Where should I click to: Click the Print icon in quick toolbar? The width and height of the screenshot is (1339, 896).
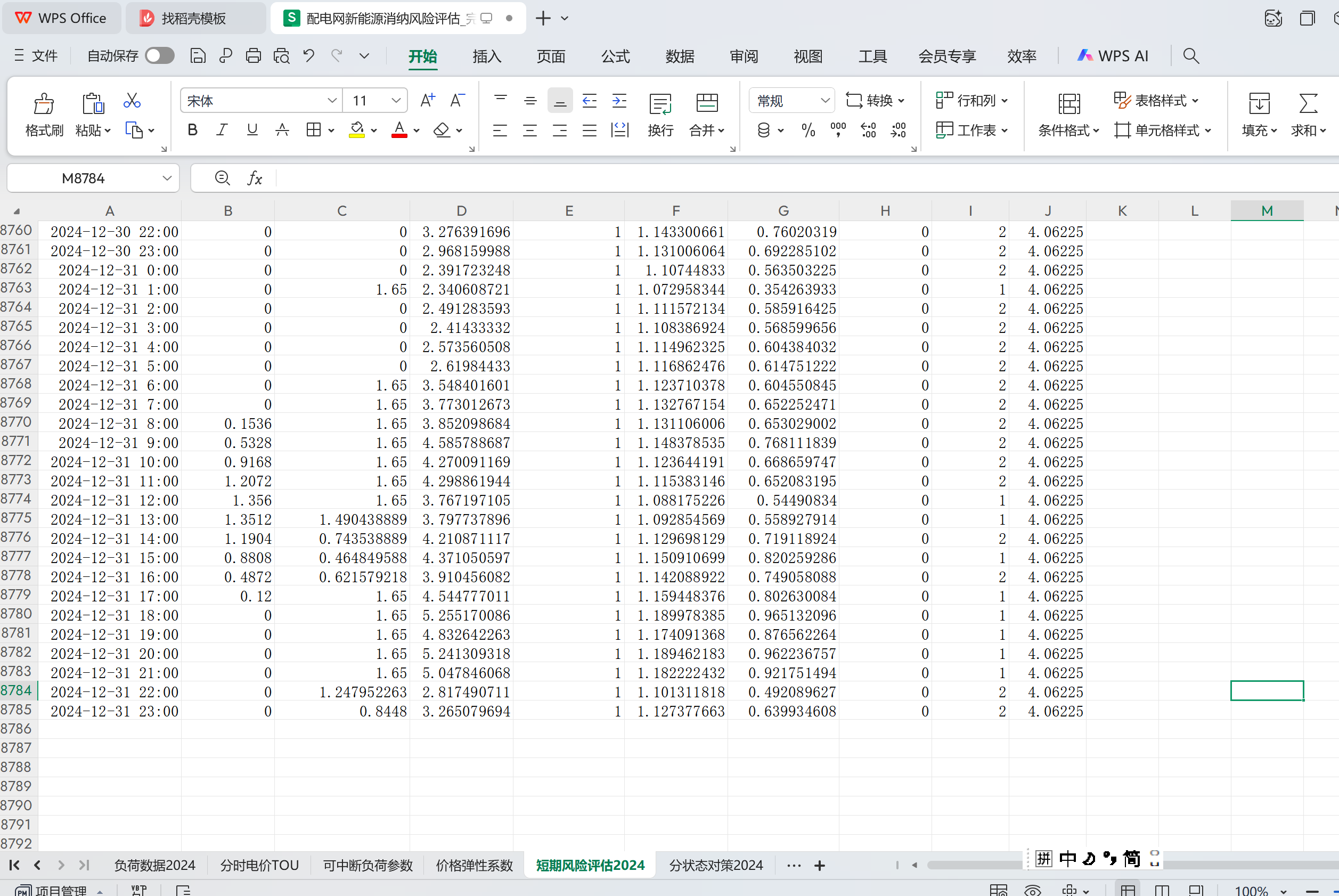pos(253,55)
